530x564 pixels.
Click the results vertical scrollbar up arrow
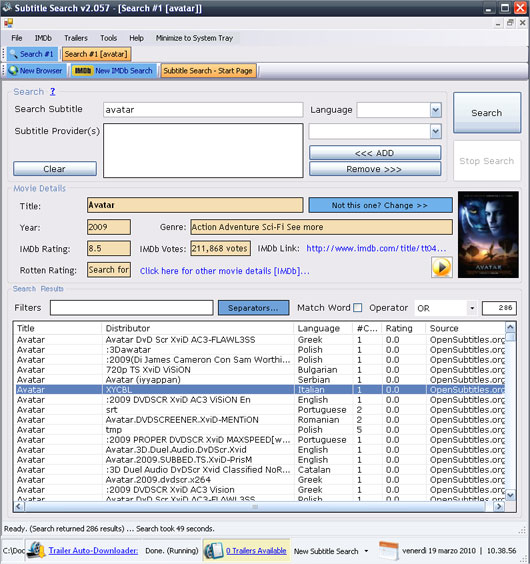pyautogui.click(x=510, y=327)
